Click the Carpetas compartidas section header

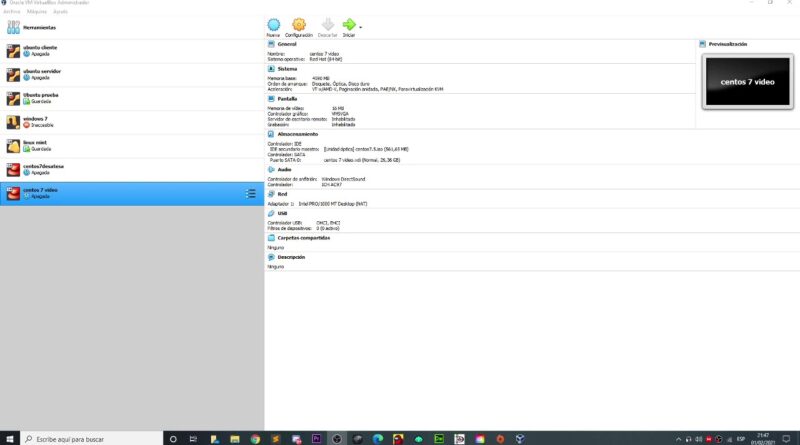[x=304, y=238]
